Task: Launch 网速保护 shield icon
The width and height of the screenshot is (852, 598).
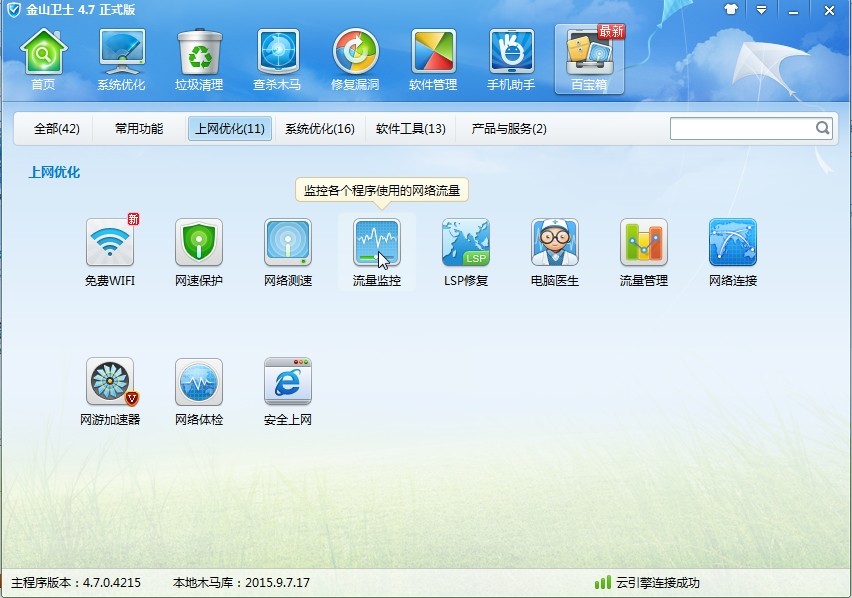Action: (x=199, y=243)
